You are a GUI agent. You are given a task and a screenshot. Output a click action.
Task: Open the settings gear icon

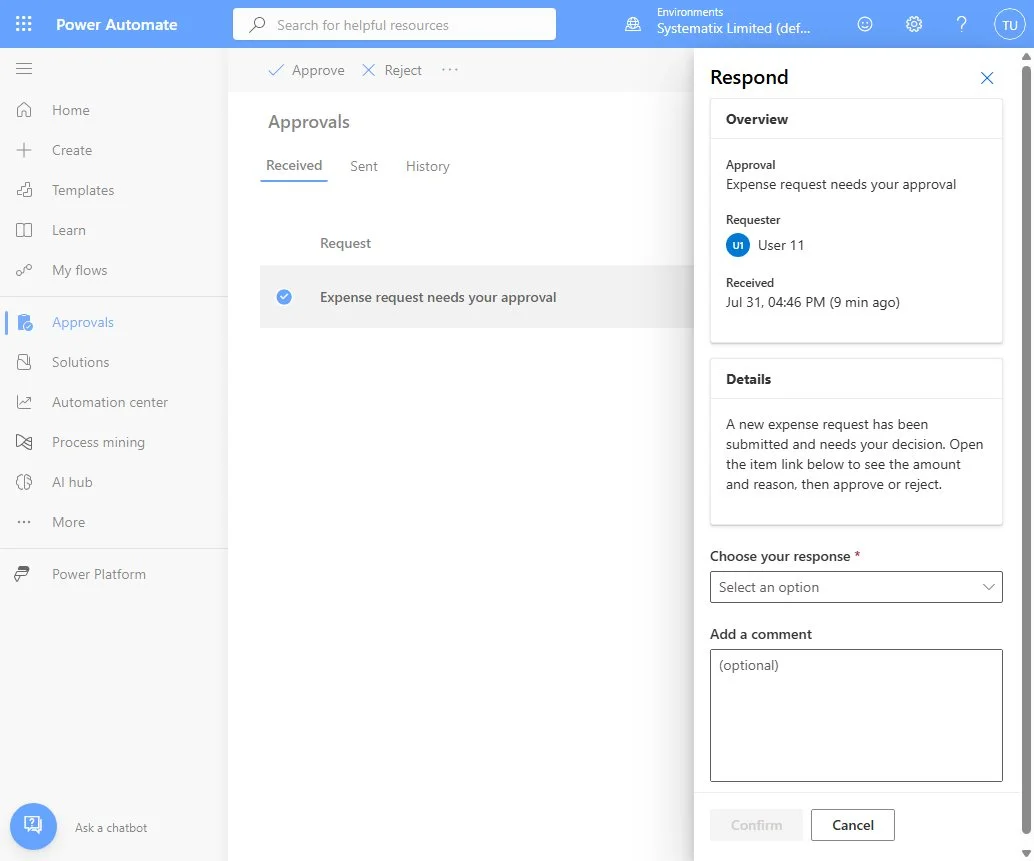click(914, 24)
